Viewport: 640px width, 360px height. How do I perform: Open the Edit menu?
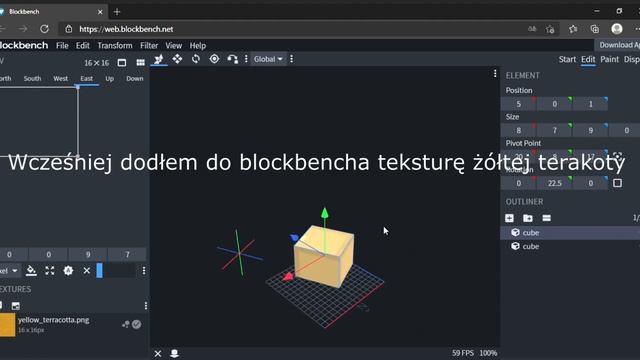pos(82,45)
